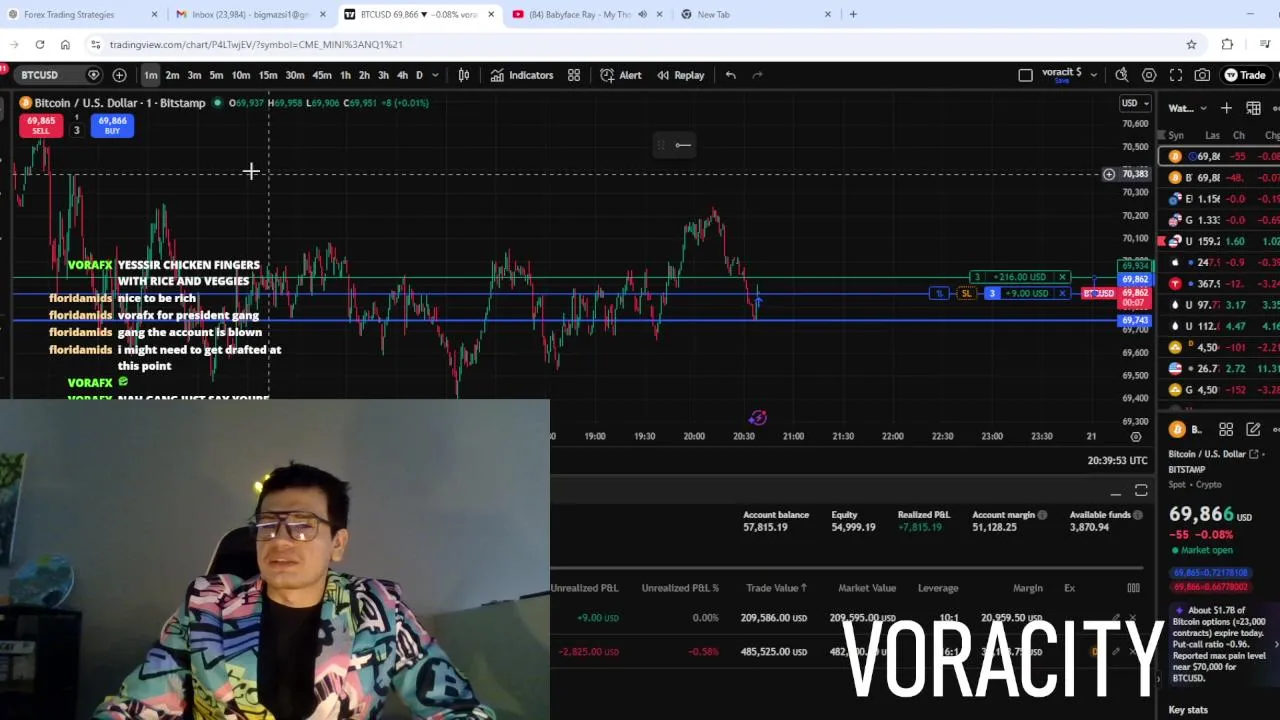Switch chart to daily D interval
Viewport: 1280px width, 720px height.
pos(419,75)
